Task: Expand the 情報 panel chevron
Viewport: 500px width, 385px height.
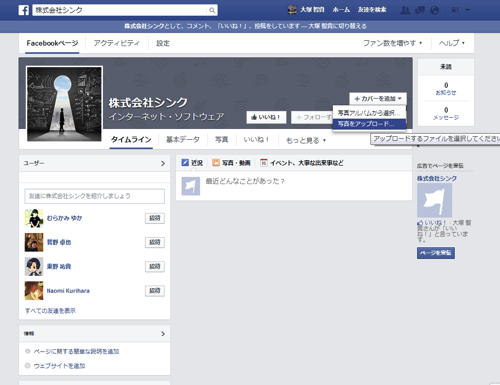Action: [163, 334]
